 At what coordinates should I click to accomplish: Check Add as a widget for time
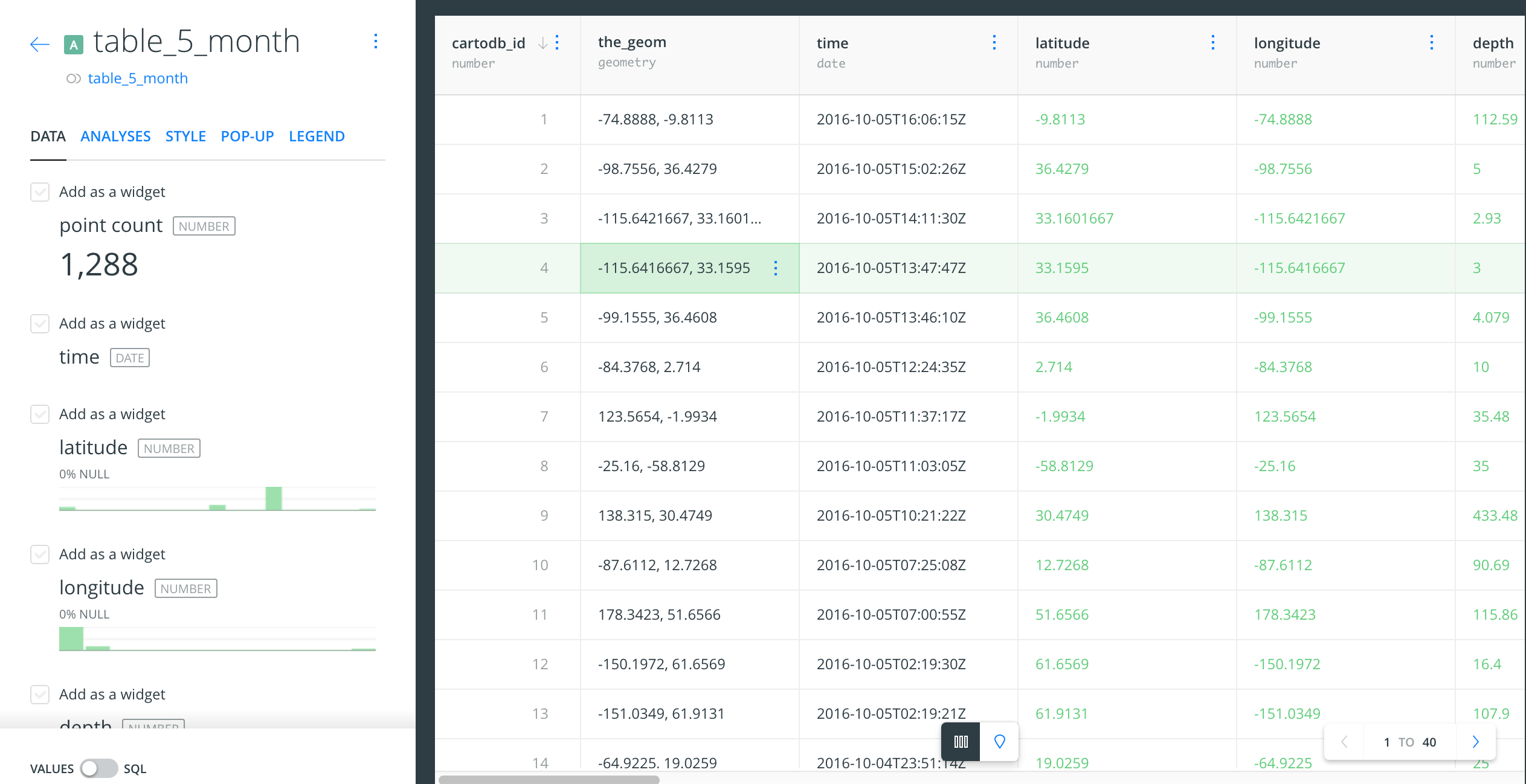tap(40, 324)
